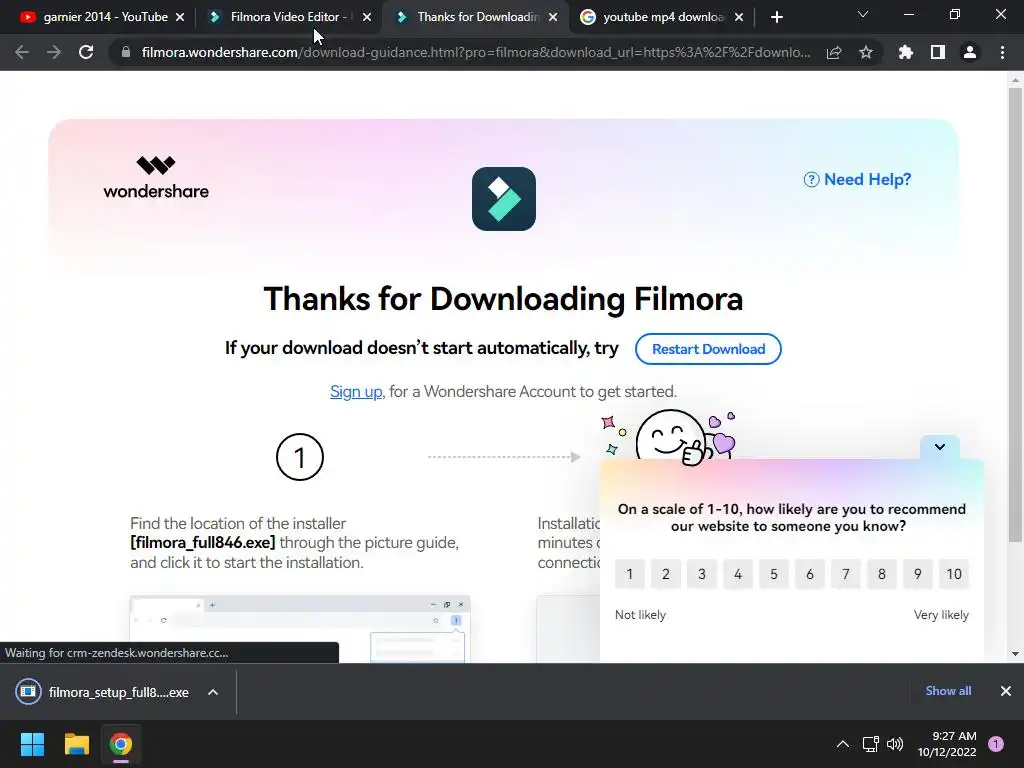Click the address bar URL
Screen dimensions: 1024x768
click(476, 52)
